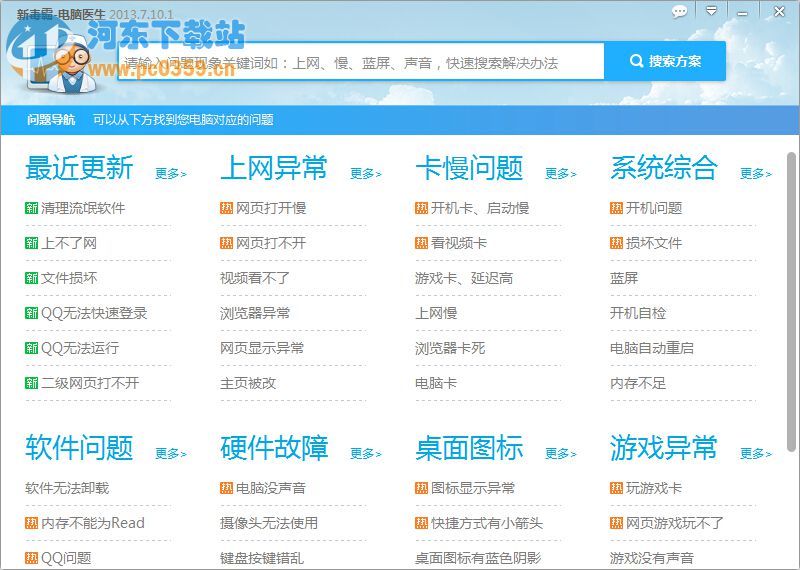Open 游戏卡、延迟高 solution
800x570 pixels.
(464, 278)
